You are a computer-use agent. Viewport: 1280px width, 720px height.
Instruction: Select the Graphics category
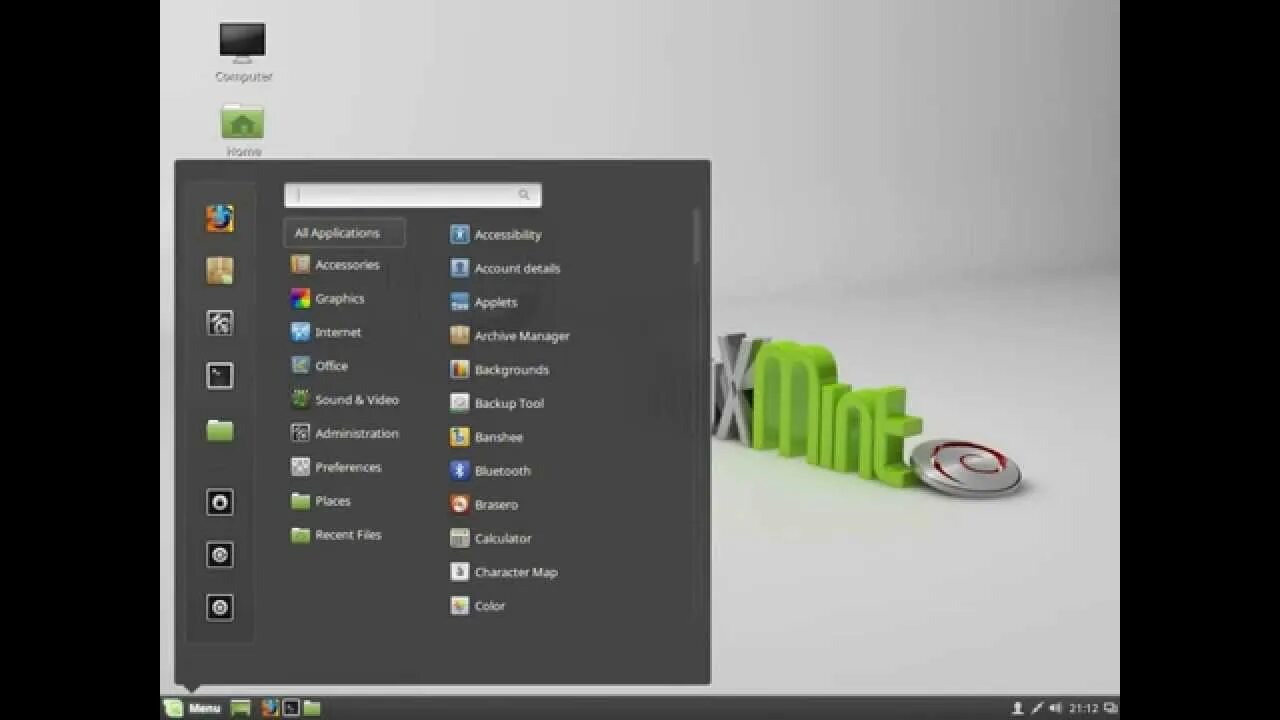pyautogui.click(x=328, y=298)
